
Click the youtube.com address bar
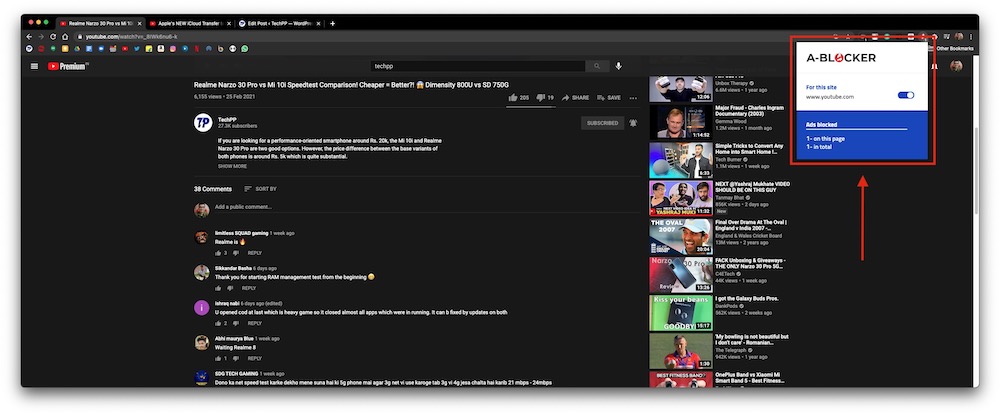click(446, 36)
